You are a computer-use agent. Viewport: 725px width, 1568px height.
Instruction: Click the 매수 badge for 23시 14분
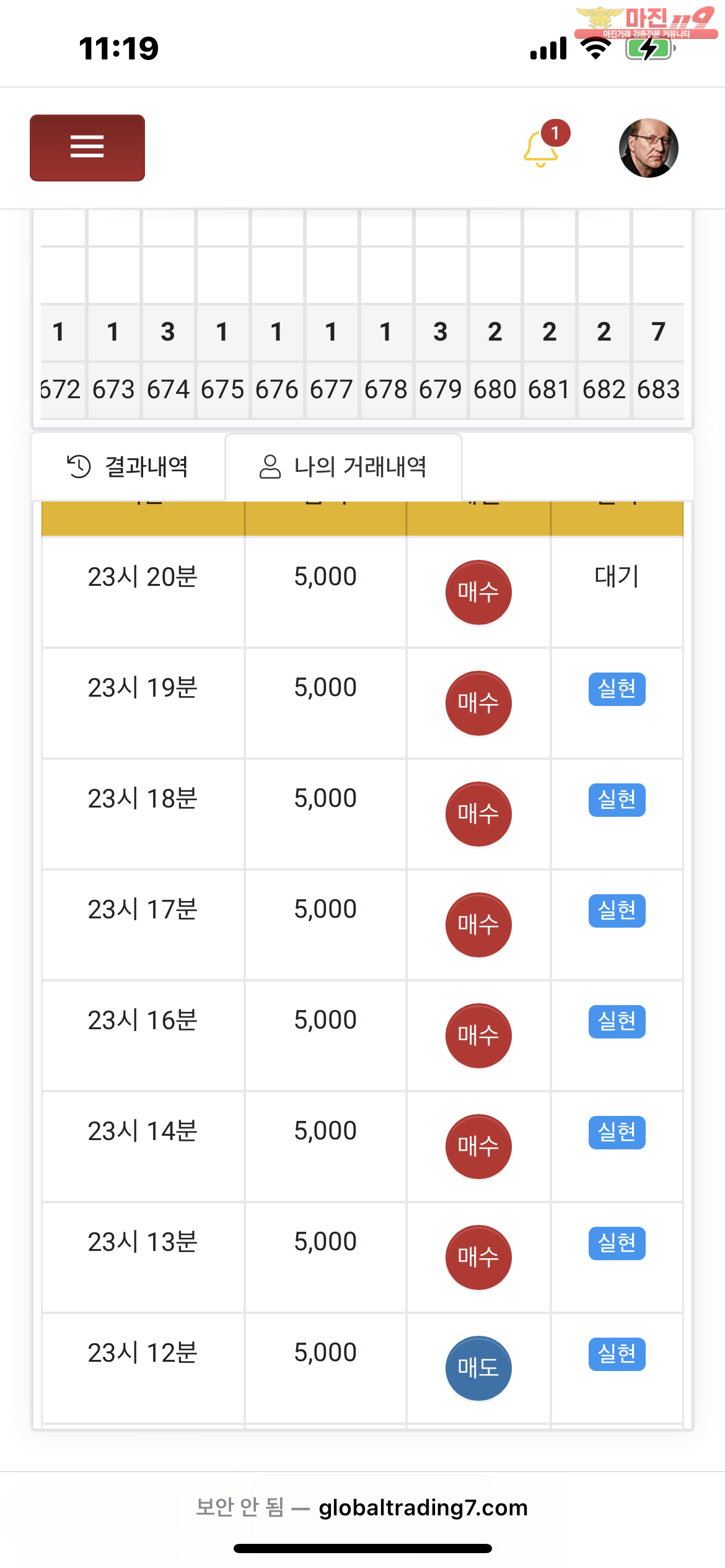click(x=478, y=1146)
